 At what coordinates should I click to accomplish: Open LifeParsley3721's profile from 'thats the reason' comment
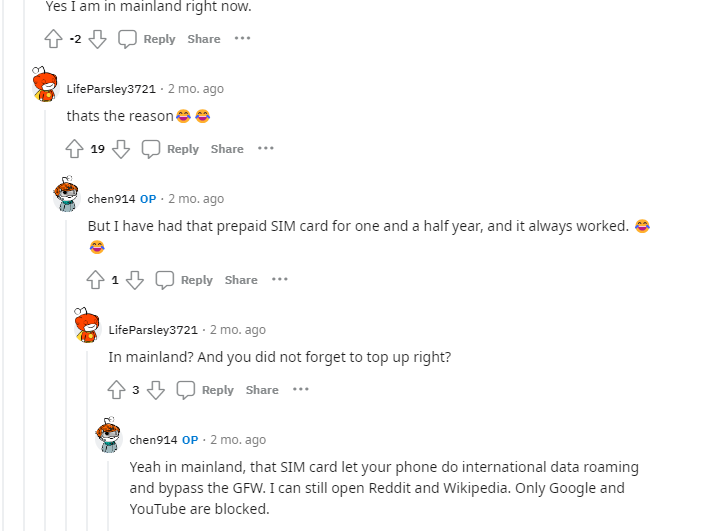point(111,89)
